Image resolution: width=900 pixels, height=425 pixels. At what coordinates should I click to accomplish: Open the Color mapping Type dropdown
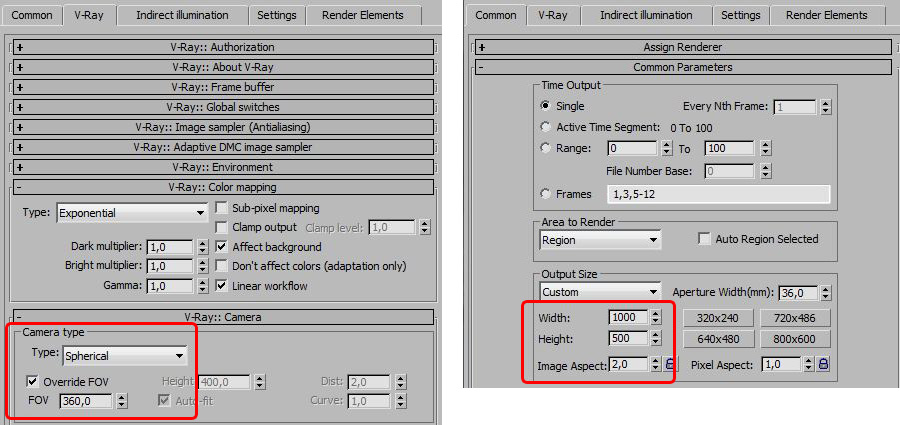[132, 213]
